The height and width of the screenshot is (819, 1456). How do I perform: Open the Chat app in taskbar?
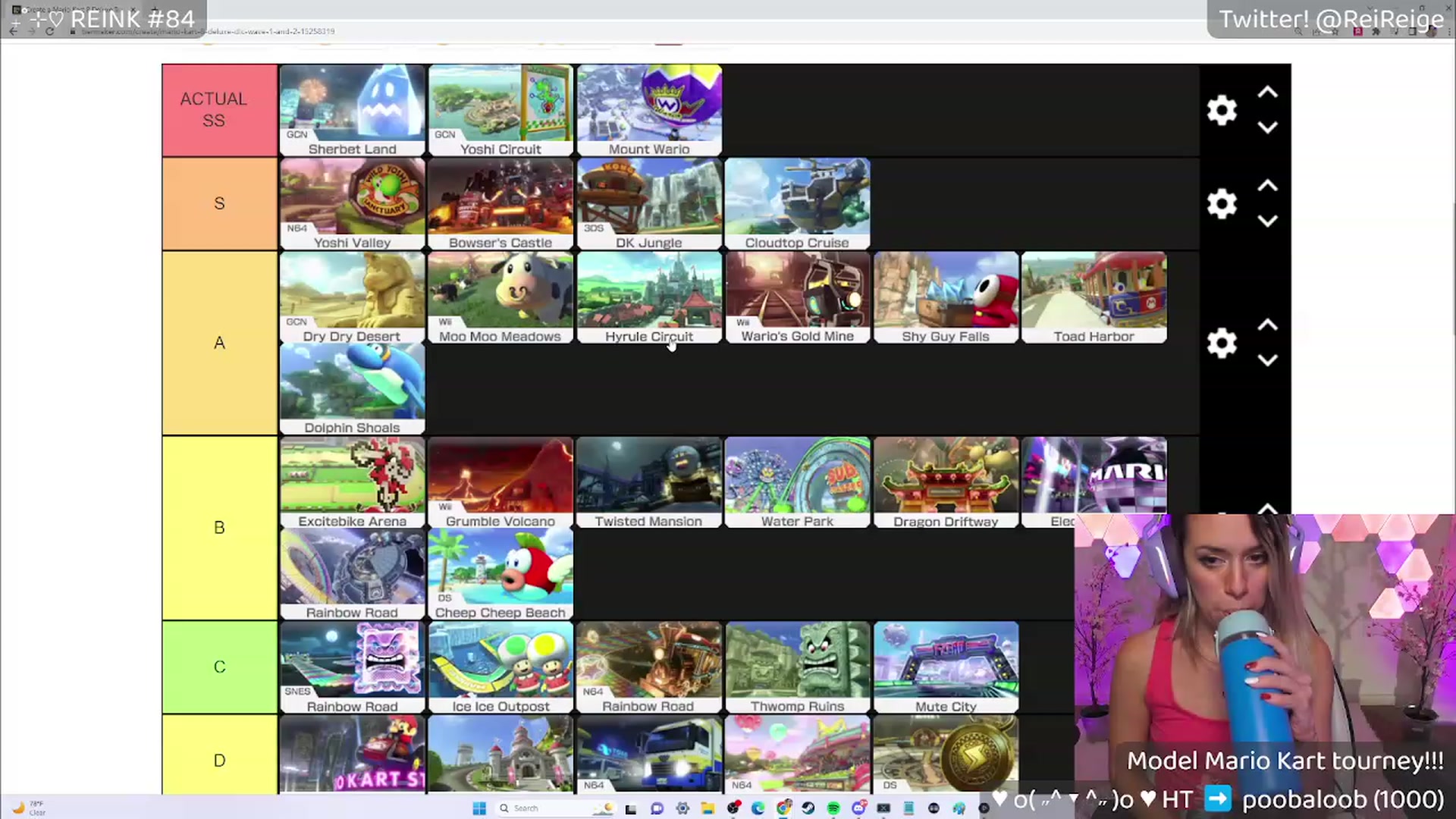(657, 808)
